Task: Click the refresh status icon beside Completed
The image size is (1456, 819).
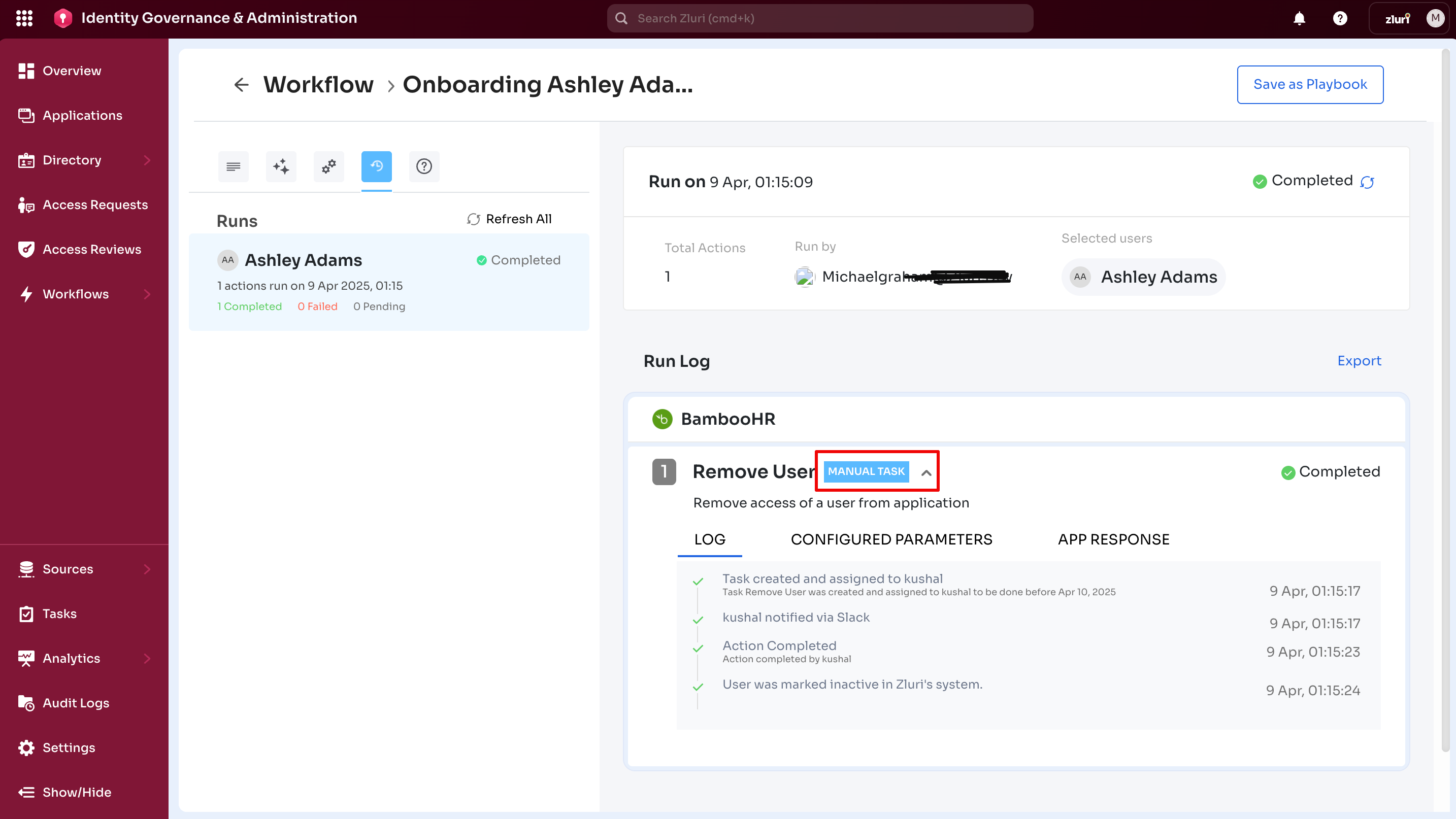Action: (x=1368, y=182)
